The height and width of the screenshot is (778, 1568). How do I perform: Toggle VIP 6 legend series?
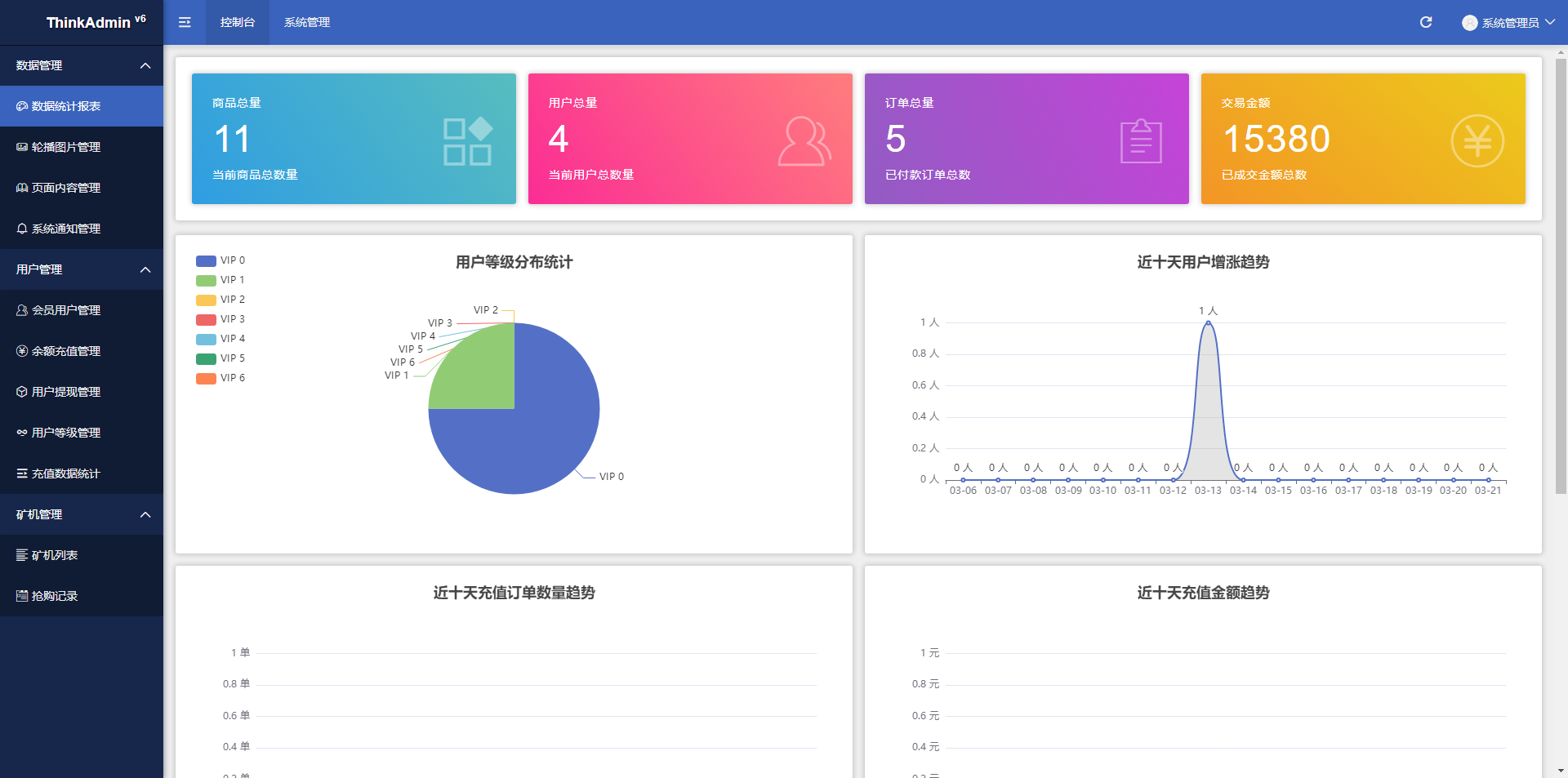[220, 378]
